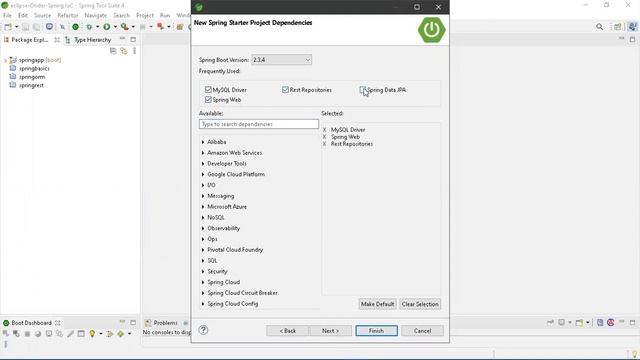Expand the Messaging dependency category

pyautogui.click(x=203, y=196)
